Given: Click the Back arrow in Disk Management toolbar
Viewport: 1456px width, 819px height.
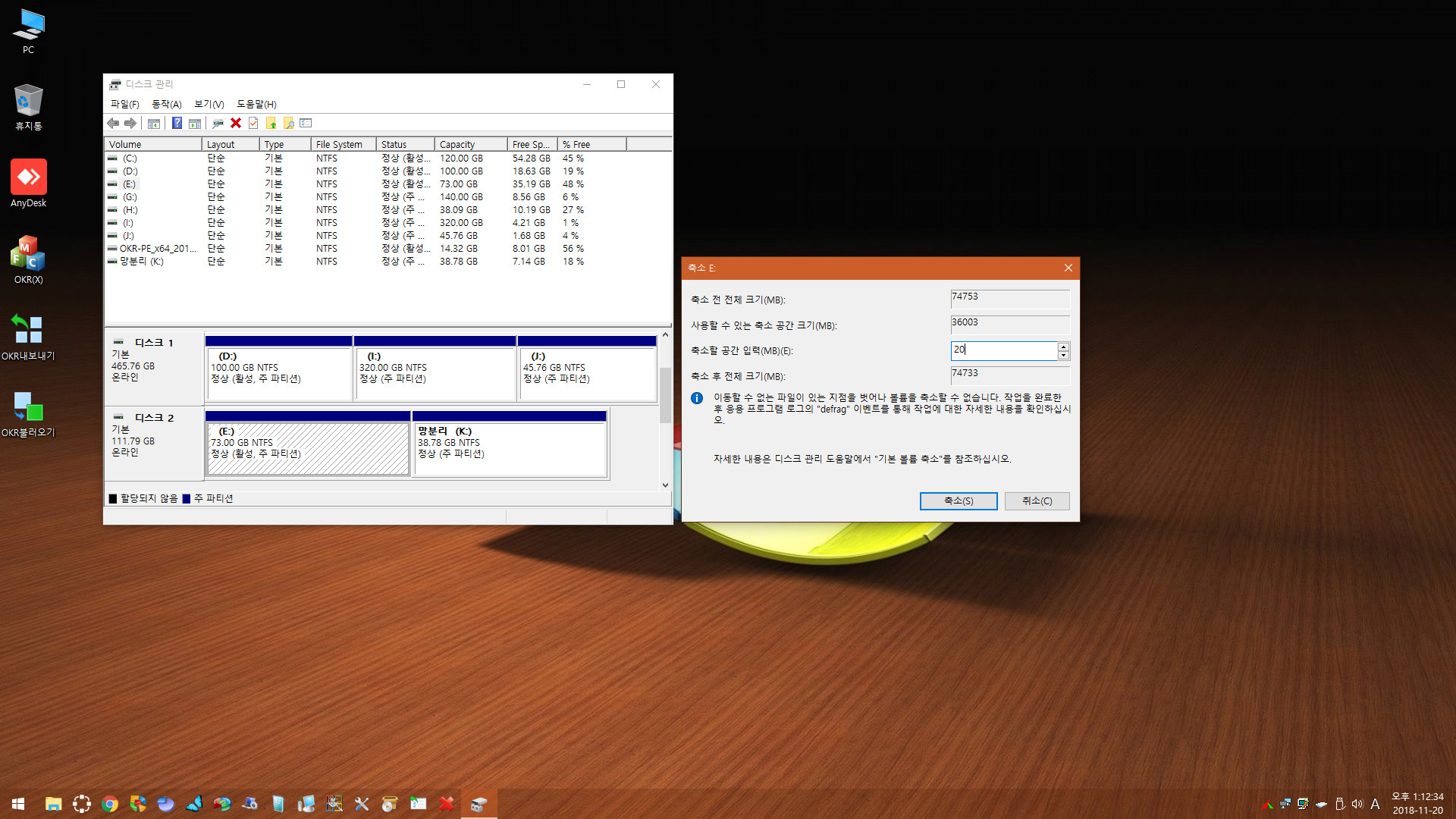Looking at the screenshot, I should pyautogui.click(x=113, y=124).
